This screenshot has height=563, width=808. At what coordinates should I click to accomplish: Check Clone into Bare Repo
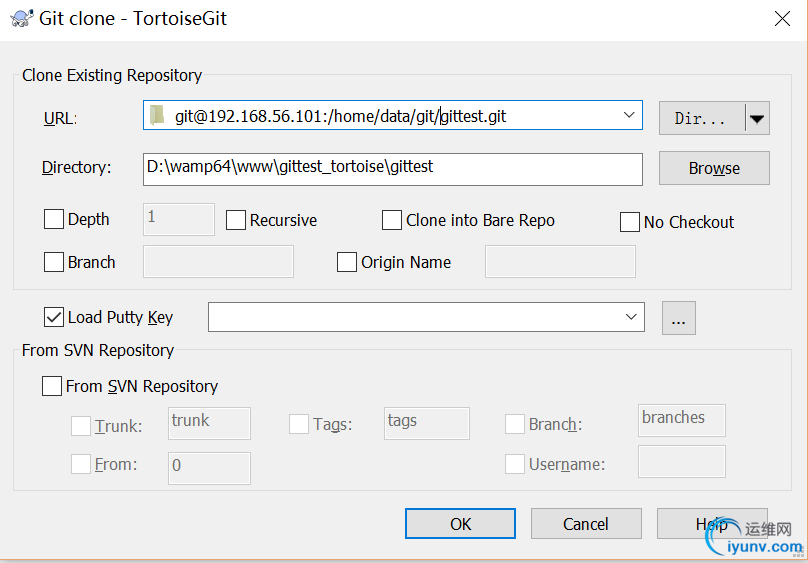tap(392, 220)
